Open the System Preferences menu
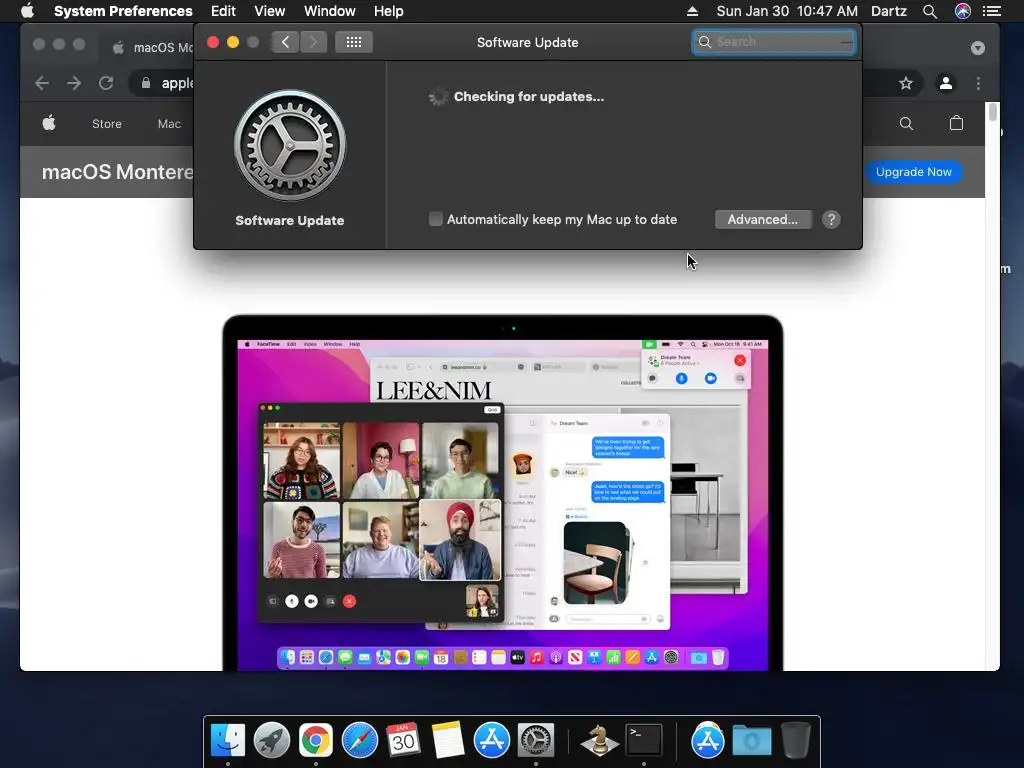 [123, 11]
